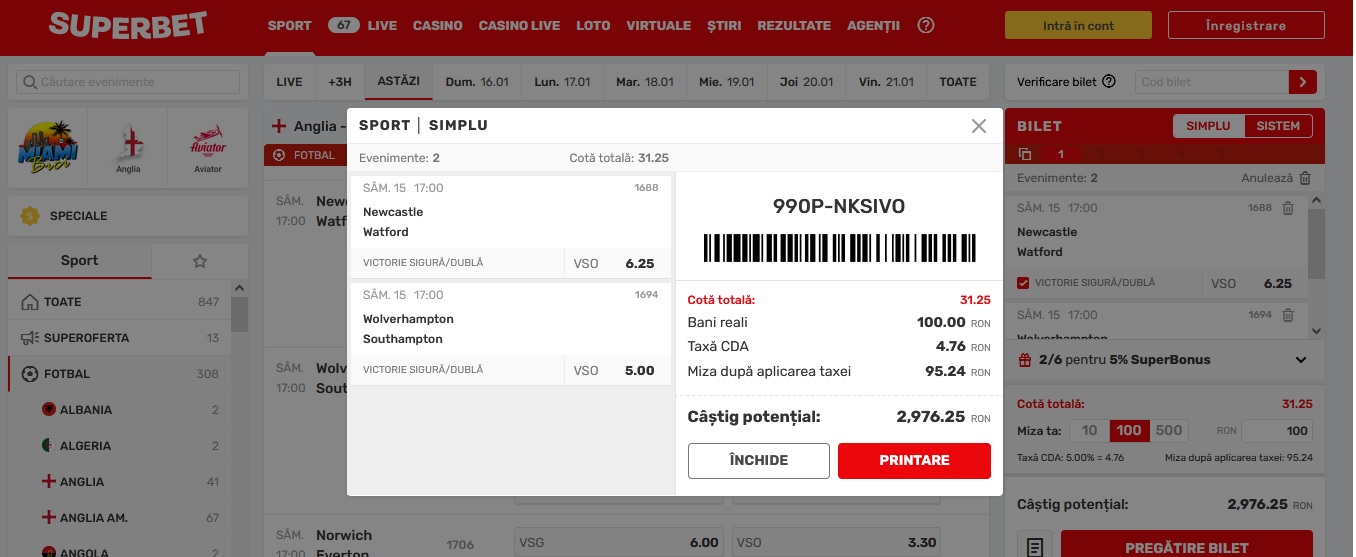Viewport: 1356px width, 557px height.
Task: Open the Miami Beach game tile
Action: (47, 148)
